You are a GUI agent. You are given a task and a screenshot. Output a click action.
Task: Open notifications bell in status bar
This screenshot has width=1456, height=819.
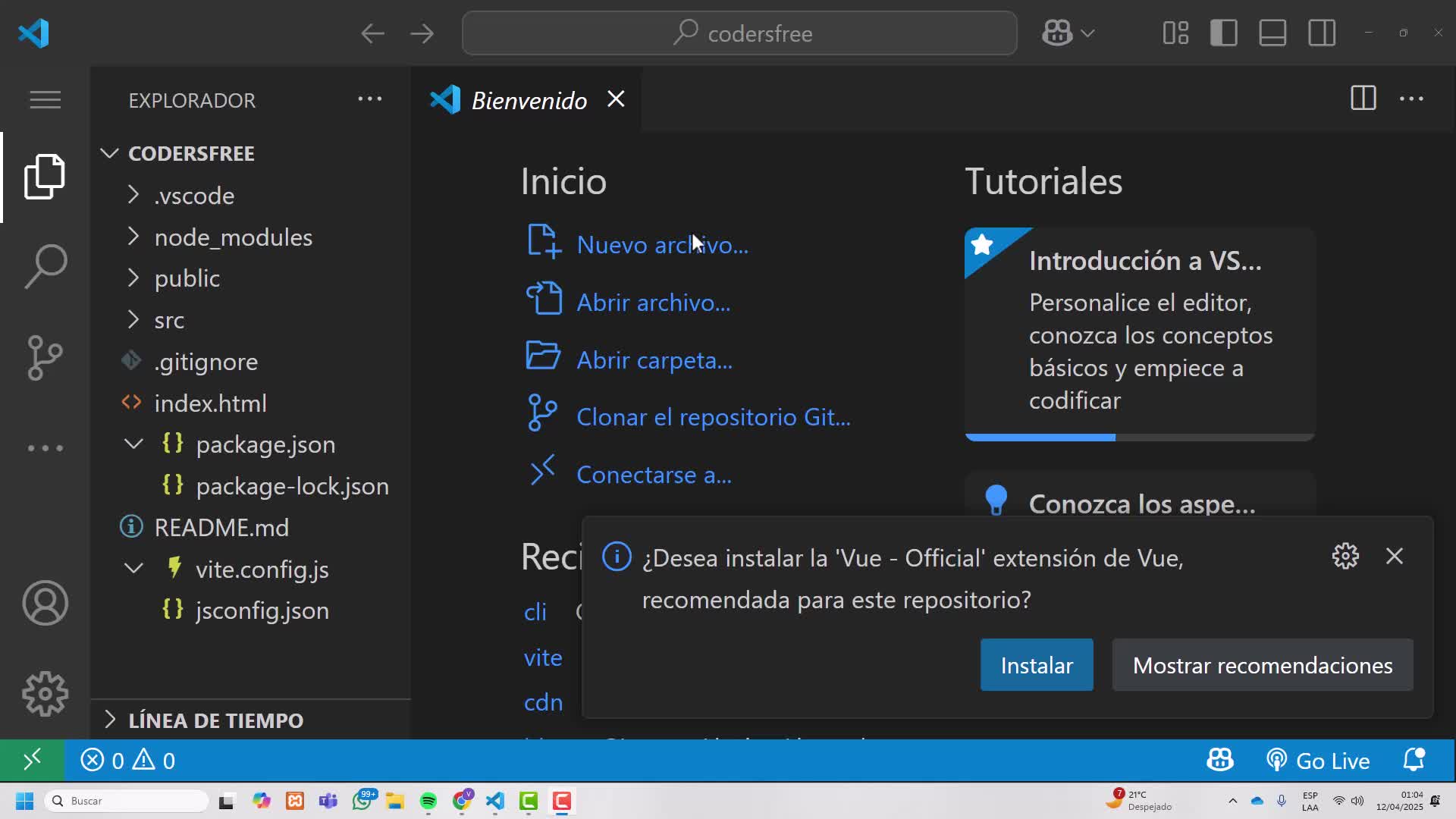[1414, 760]
